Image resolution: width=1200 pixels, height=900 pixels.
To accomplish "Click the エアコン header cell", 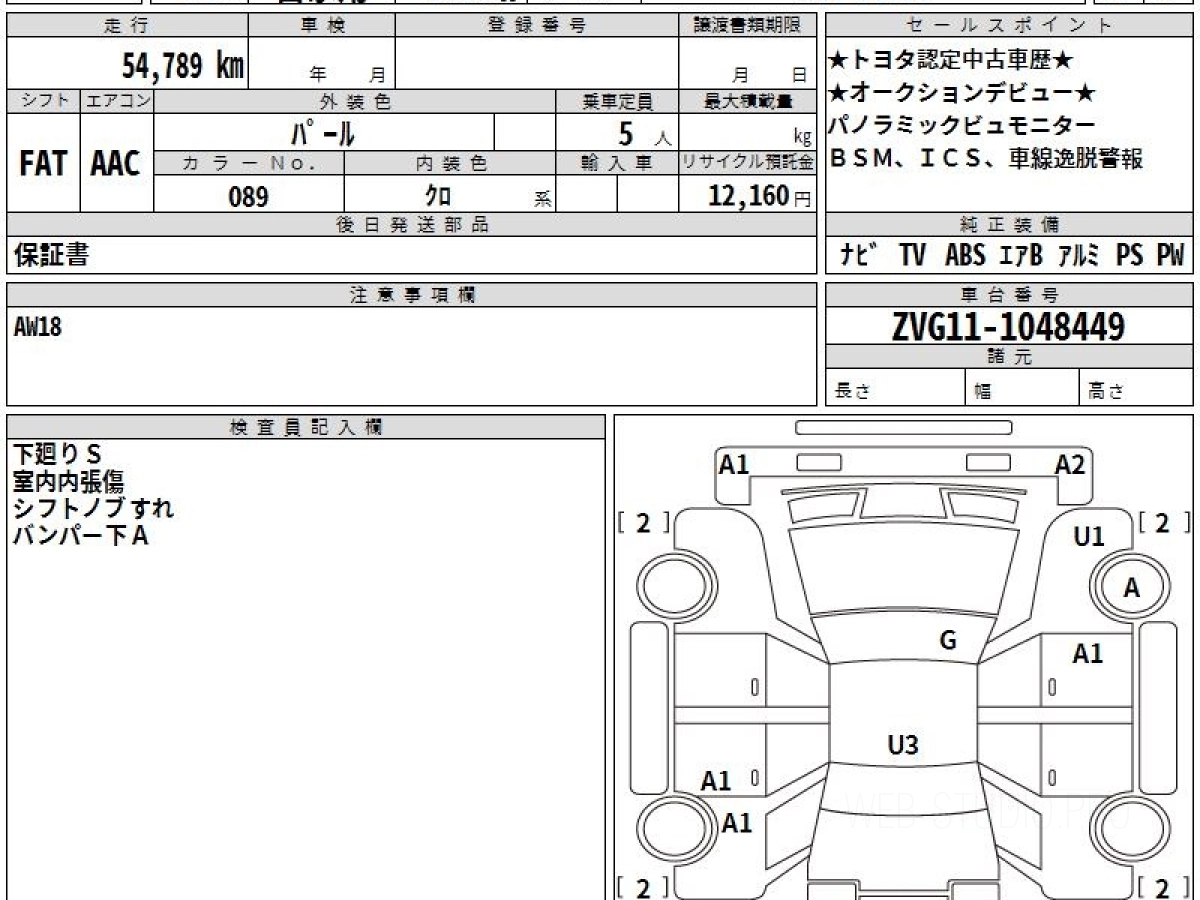I will 117,101.
